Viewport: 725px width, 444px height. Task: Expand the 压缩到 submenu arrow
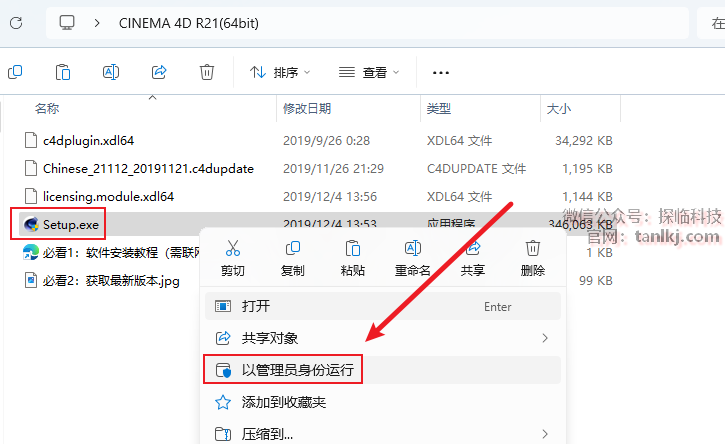tap(545, 434)
